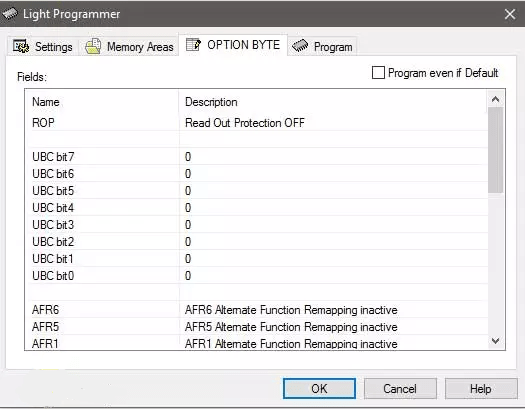Select the AFR5 remapping description value

coord(291,327)
